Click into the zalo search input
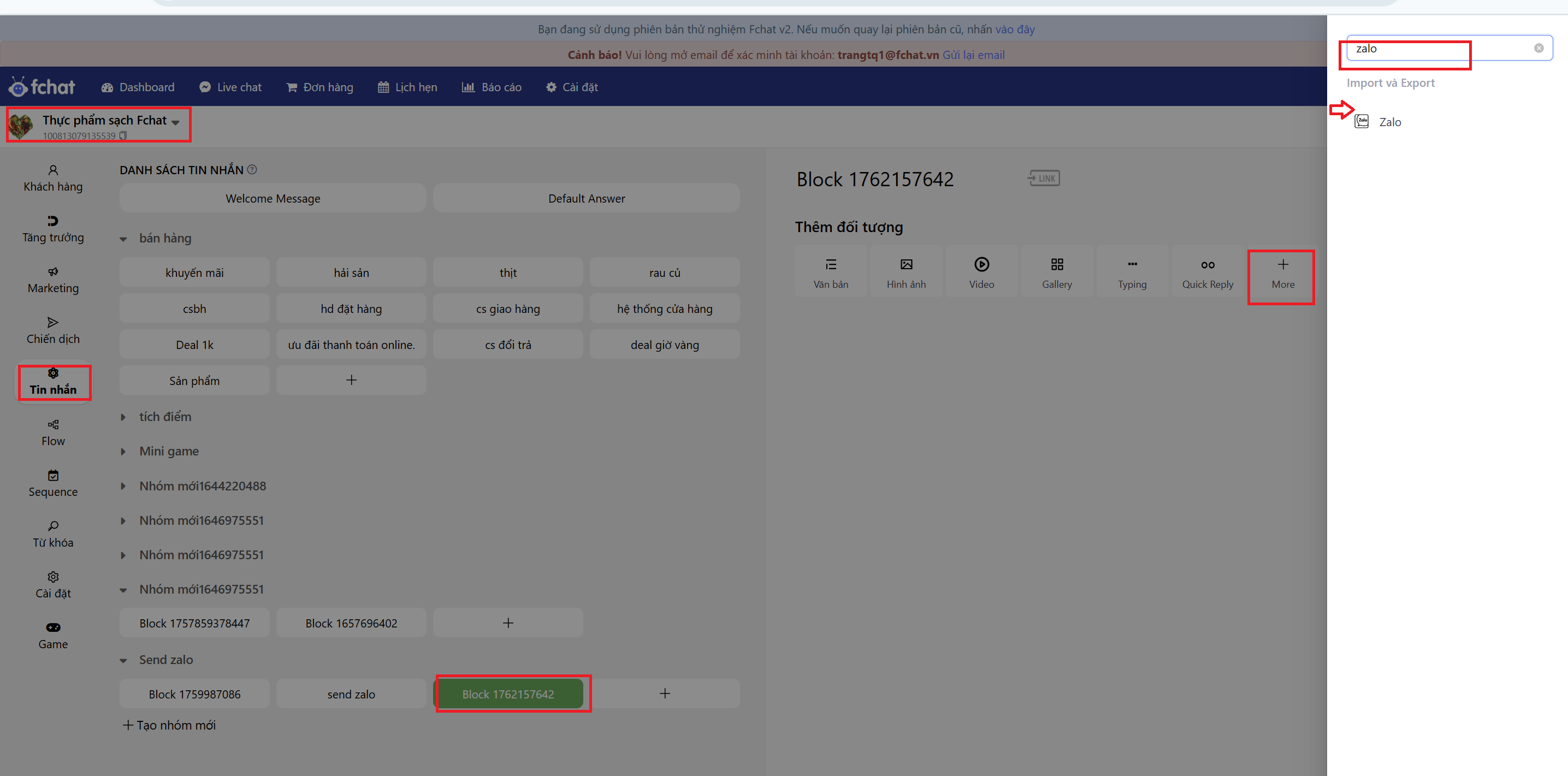This screenshot has width=1568, height=776. point(1436,49)
